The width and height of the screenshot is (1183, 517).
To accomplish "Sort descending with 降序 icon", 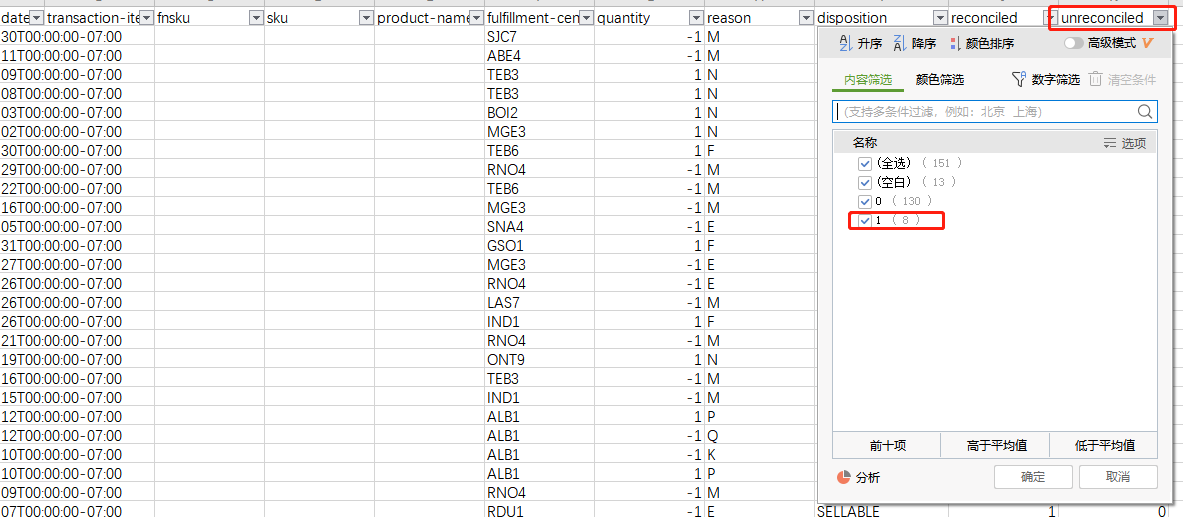I will click(x=914, y=44).
